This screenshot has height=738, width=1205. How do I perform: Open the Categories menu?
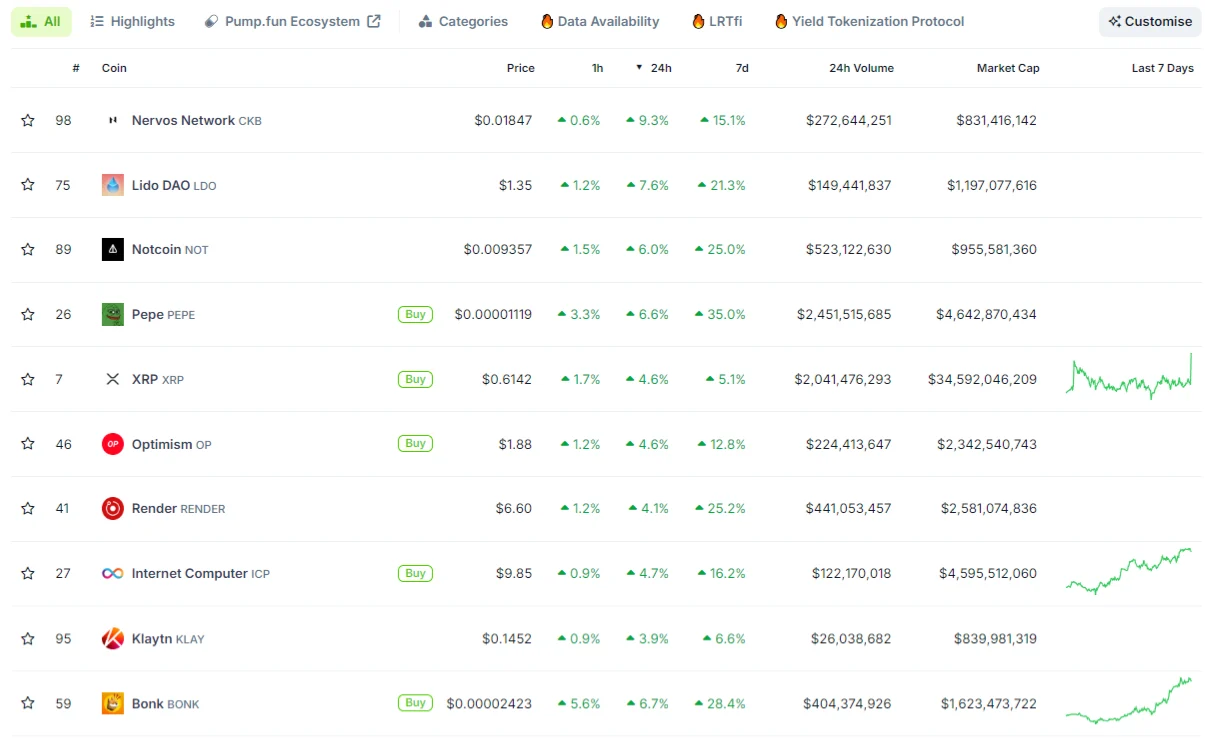coord(463,21)
